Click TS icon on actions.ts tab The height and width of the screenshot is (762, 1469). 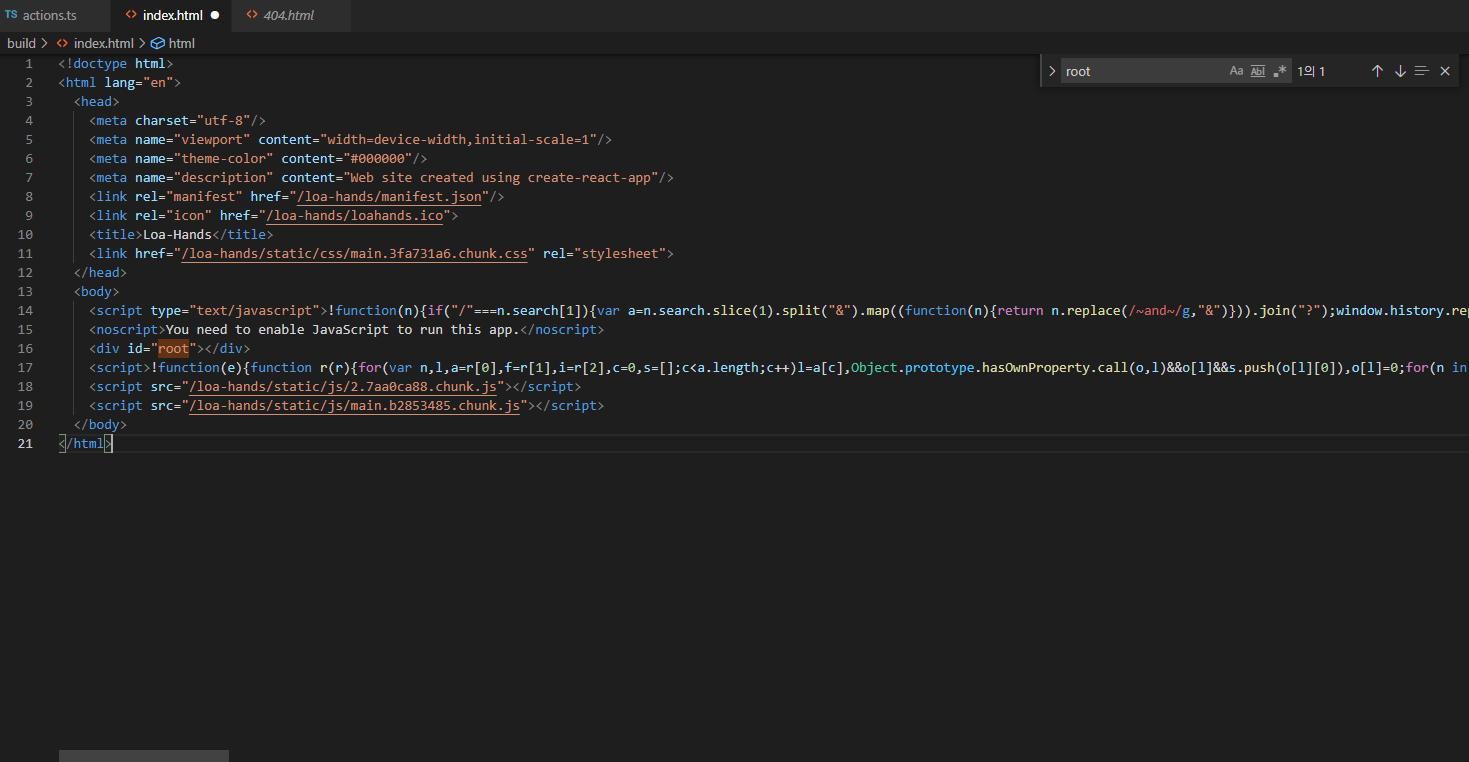point(11,15)
